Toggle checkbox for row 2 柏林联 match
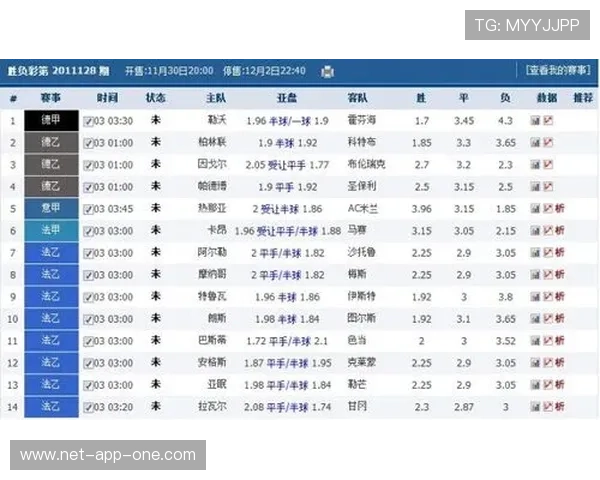Image resolution: width=600 pixels, height=480 pixels. click(88, 144)
